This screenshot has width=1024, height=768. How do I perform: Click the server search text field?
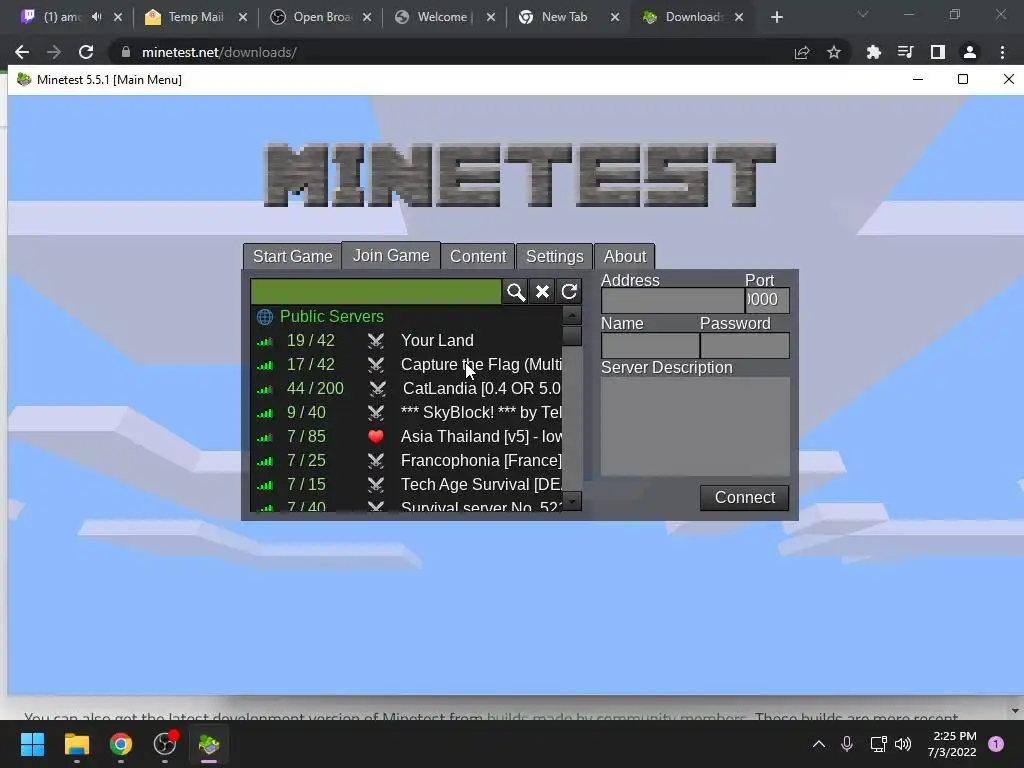click(376, 292)
